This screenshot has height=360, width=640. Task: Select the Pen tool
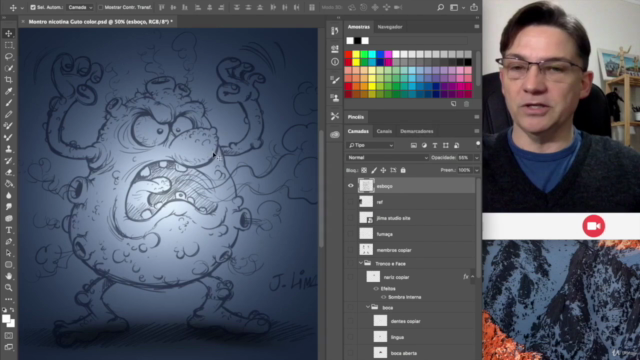pyautogui.click(x=9, y=242)
